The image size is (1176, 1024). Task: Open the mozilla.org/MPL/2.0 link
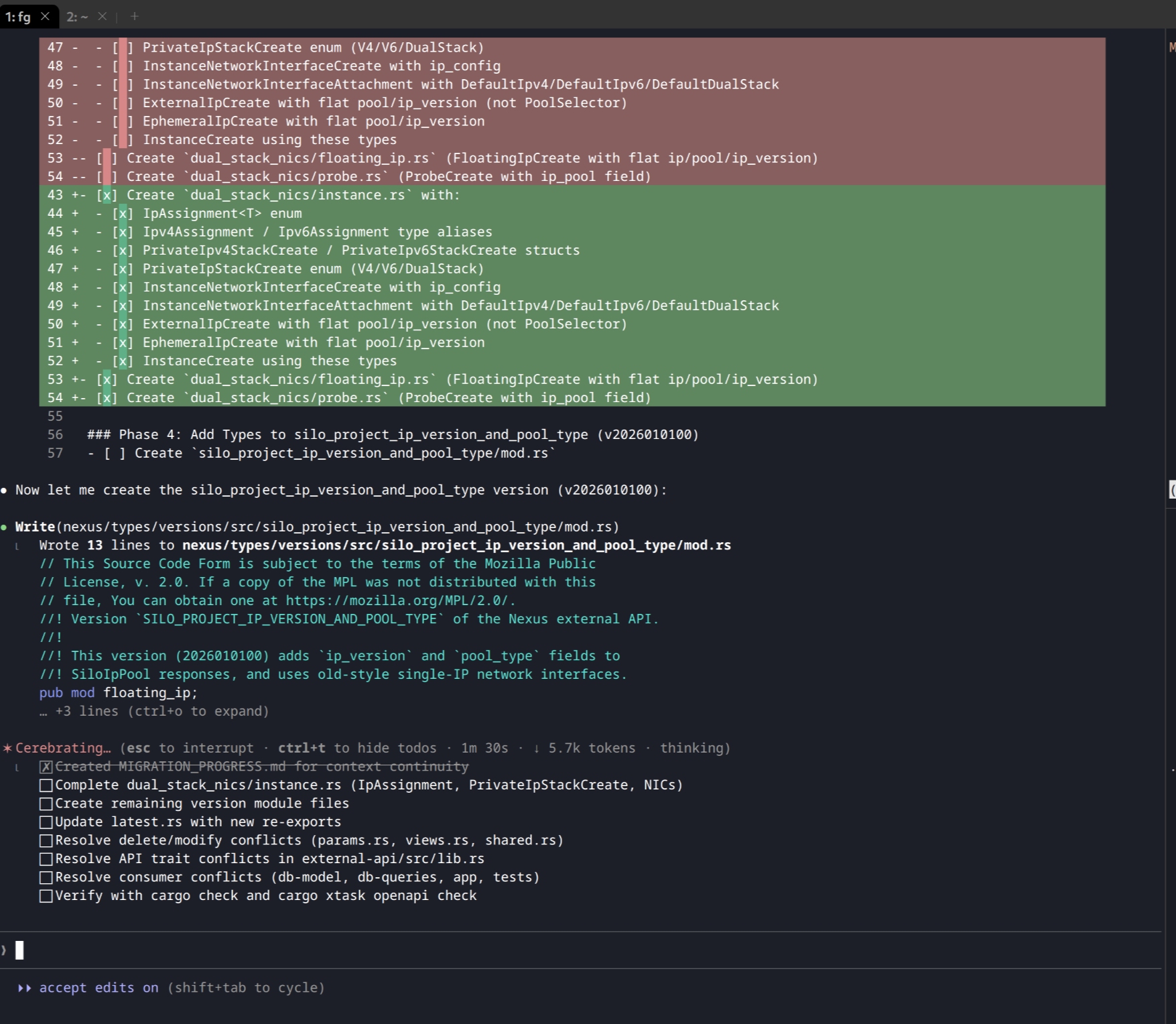[x=399, y=600]
